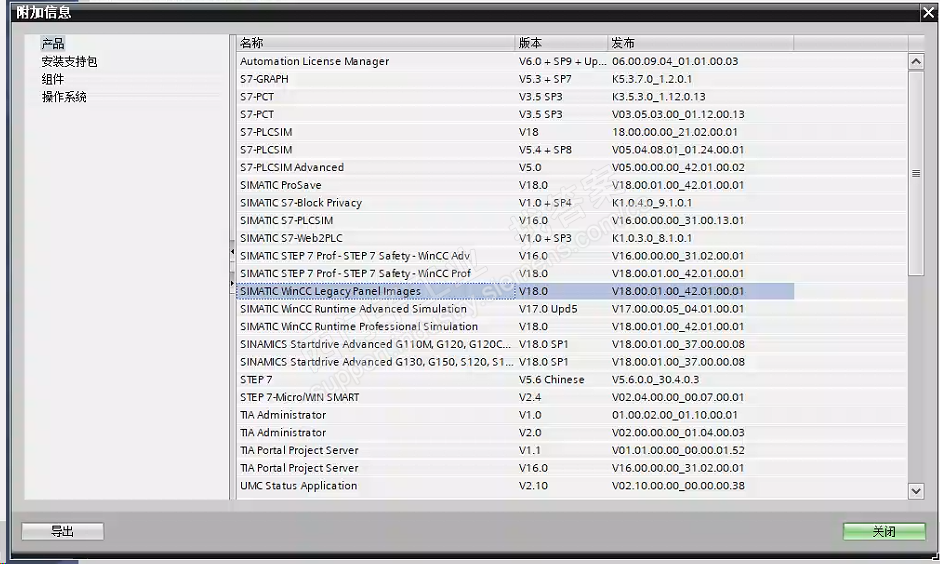
Task: Sort by the 名称 column header
Action: [375, 43]
